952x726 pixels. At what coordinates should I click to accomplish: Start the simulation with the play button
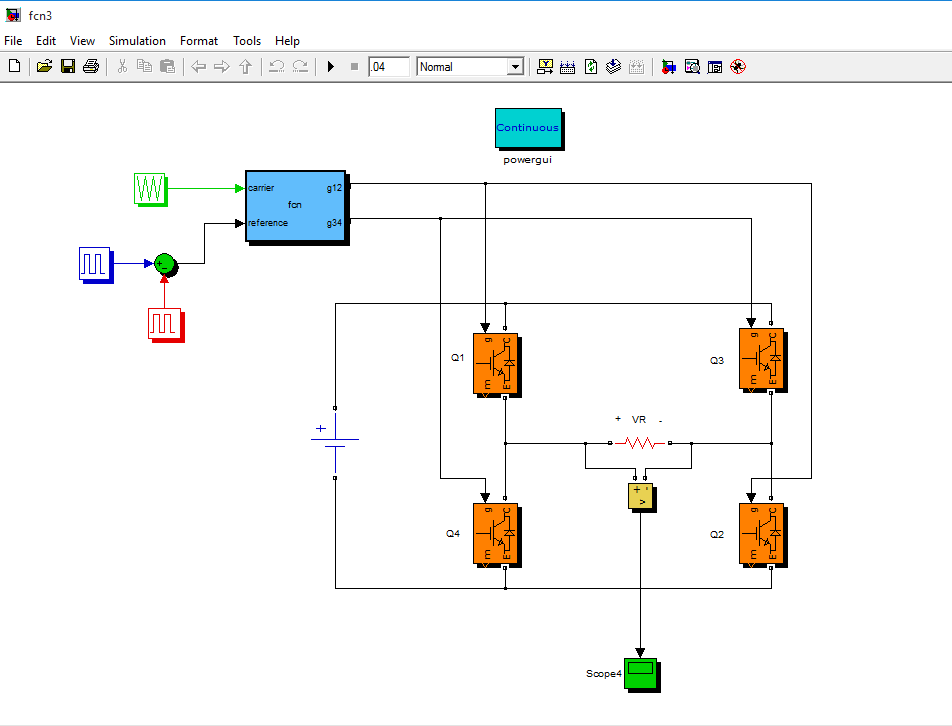click(x=331, y=67)
